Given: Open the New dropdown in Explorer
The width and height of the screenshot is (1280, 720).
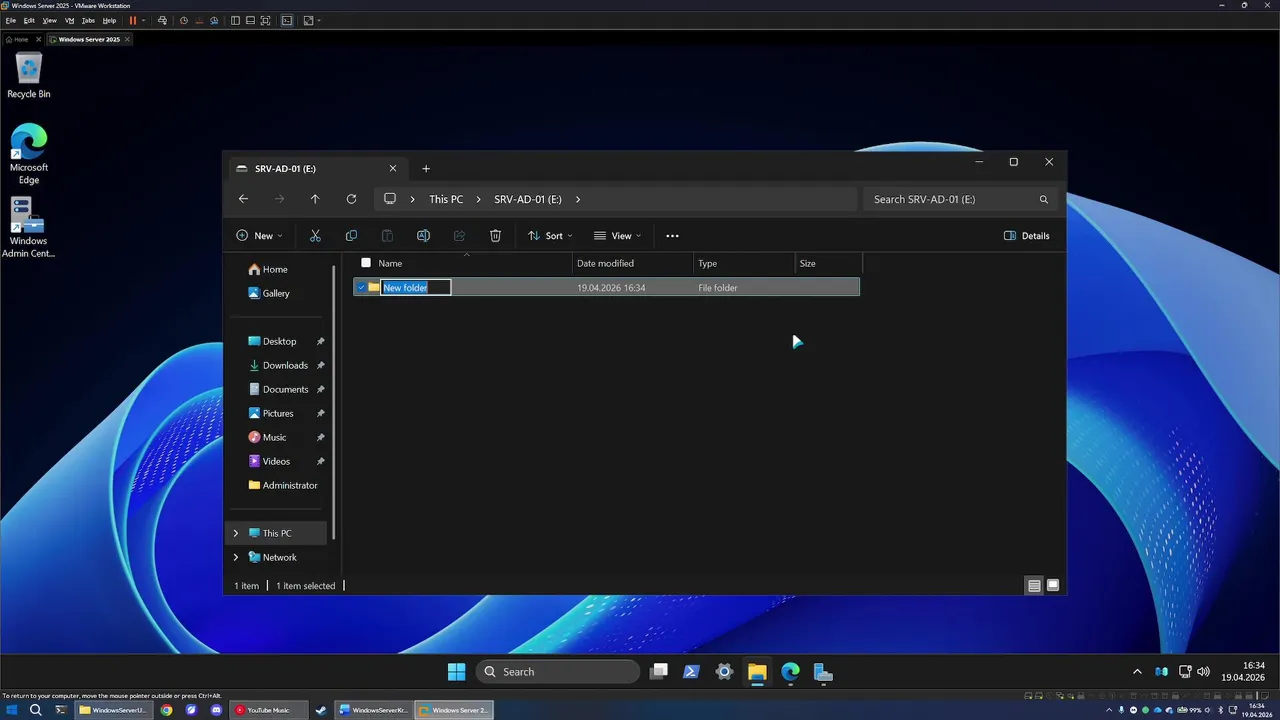Looking at the screenshot, I should point(259,236).
